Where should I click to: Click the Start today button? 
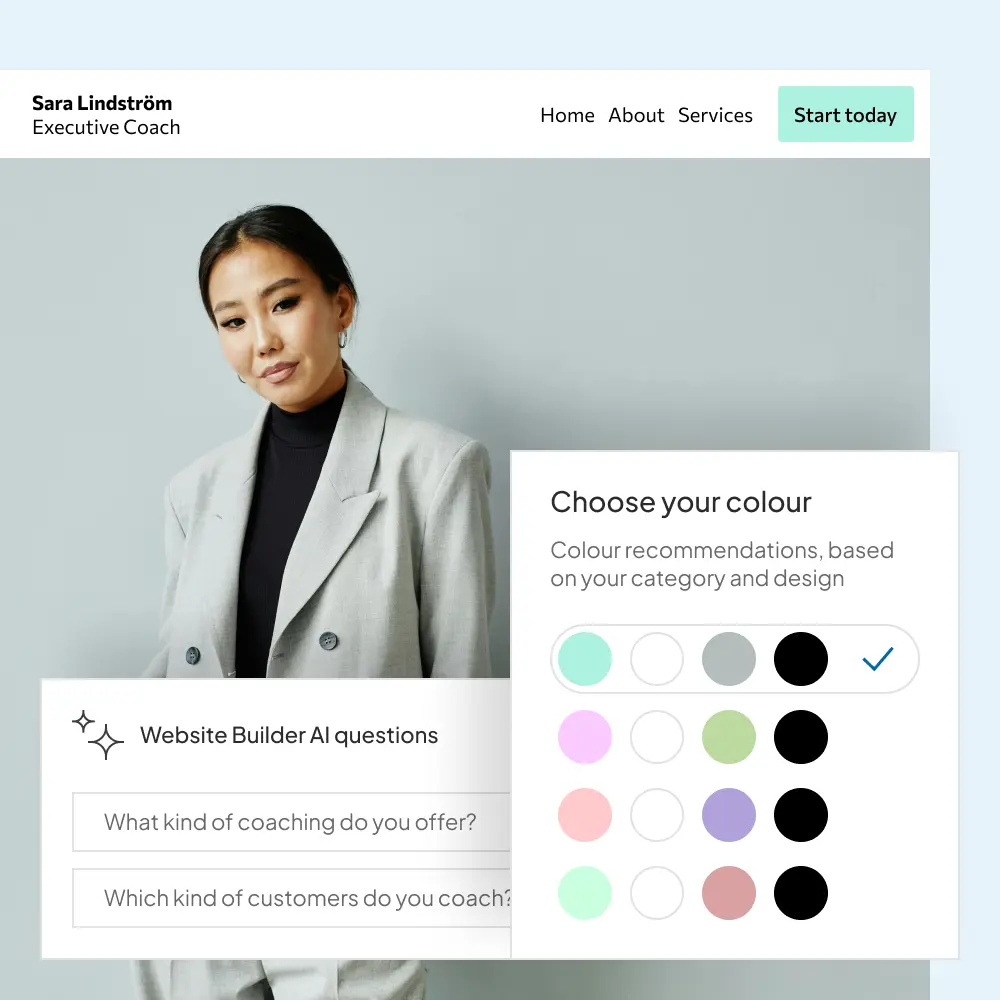[846, 114]
